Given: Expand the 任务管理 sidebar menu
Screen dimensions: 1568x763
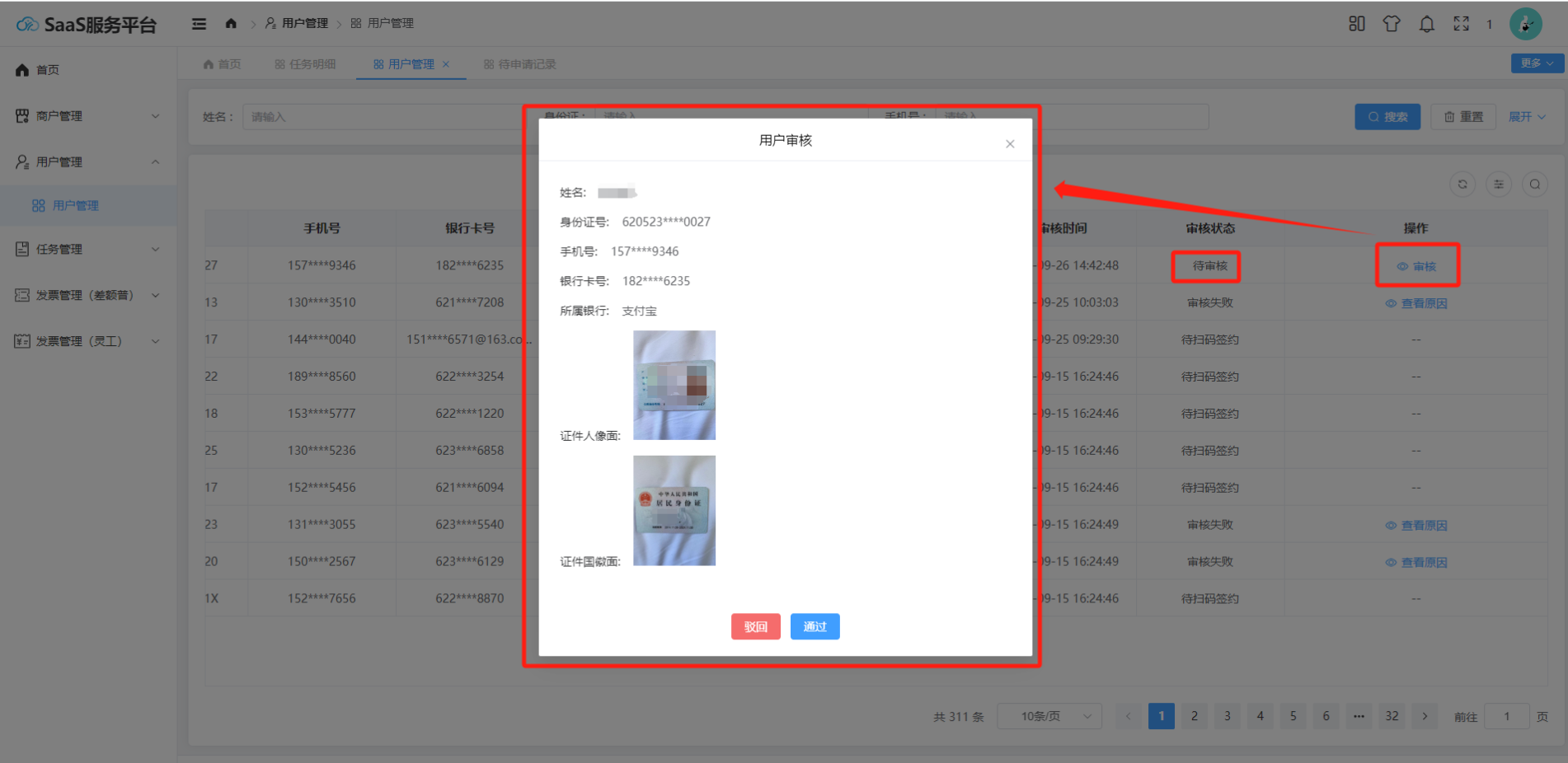Looking at the screenshot, I should coord(87,249).
